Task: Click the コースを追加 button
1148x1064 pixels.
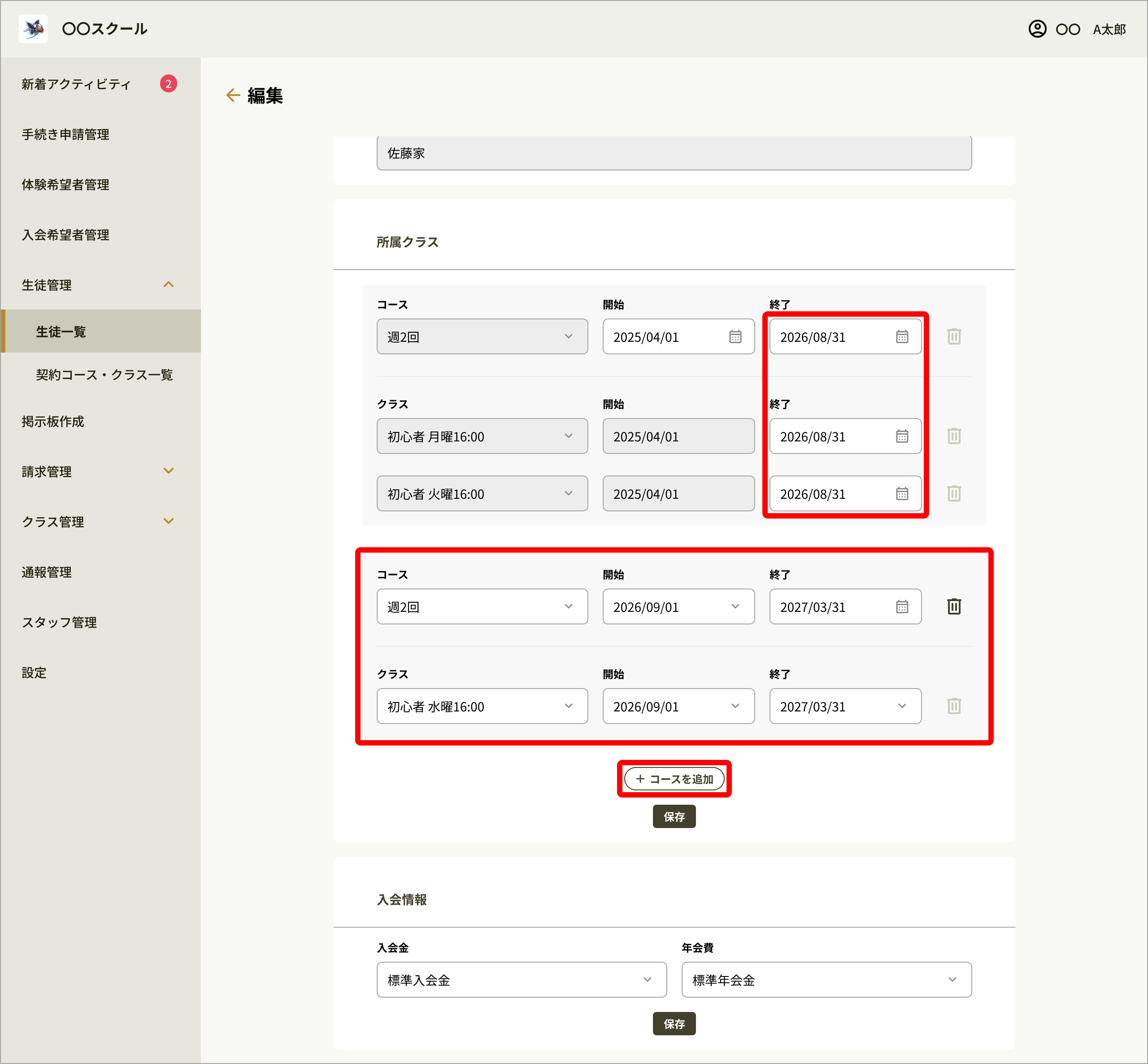Action: pyautogui.click(x=674, y=779)
